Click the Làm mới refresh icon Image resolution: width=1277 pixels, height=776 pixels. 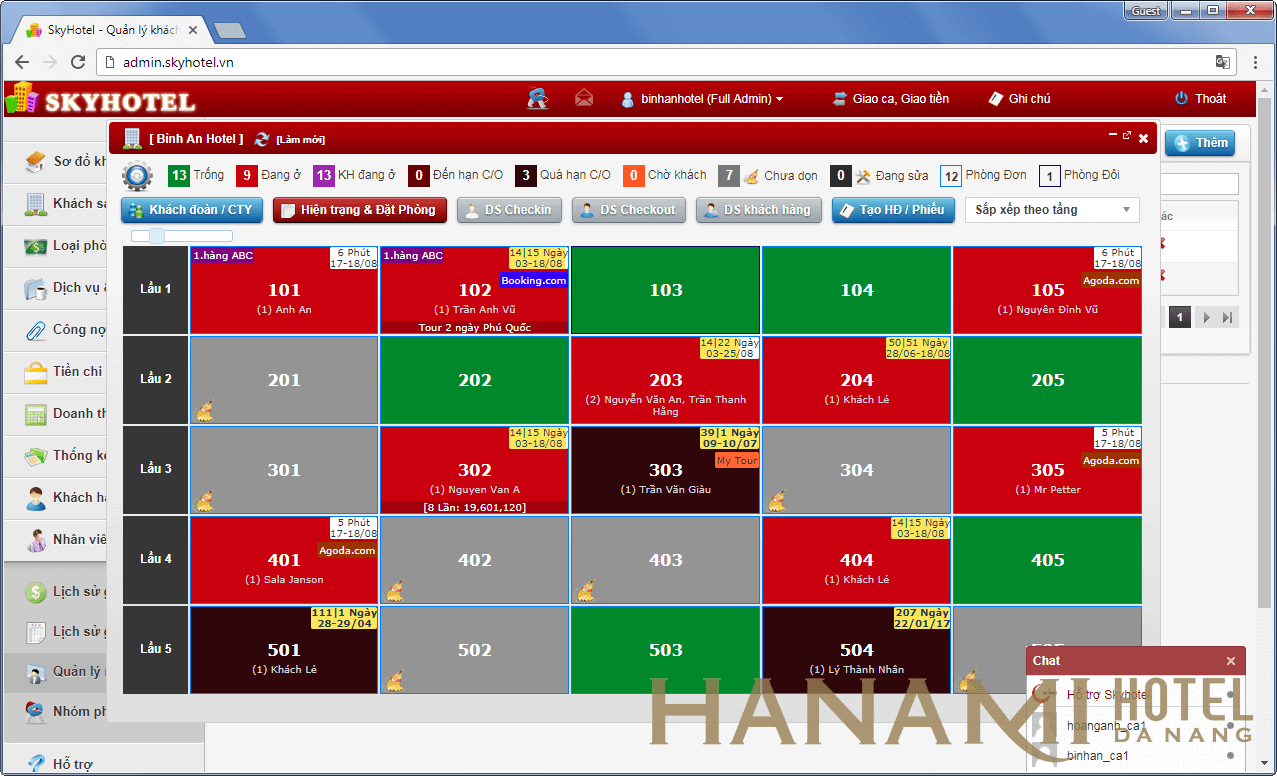coord(262,139)
